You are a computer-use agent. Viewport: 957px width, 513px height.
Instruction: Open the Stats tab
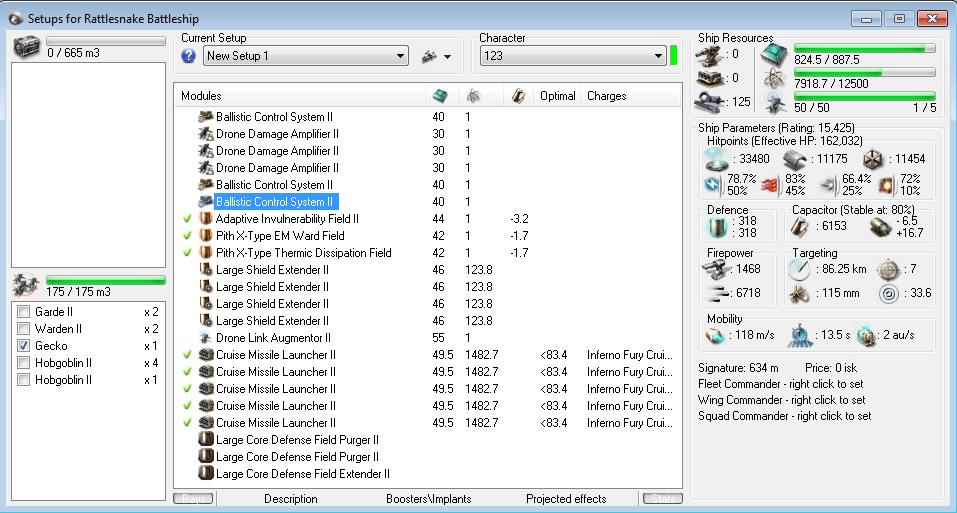663,498
